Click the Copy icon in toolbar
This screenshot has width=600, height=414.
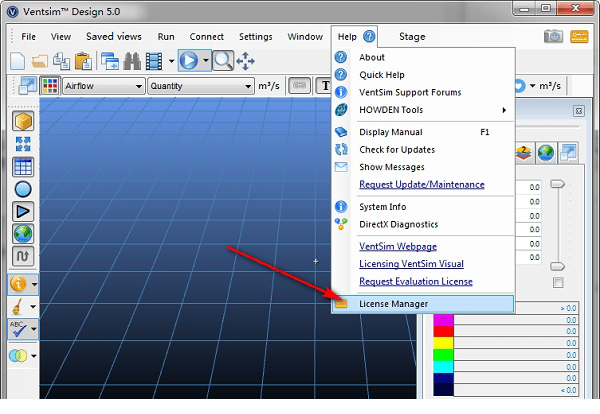pyautogui.click(x=61, y=61)
